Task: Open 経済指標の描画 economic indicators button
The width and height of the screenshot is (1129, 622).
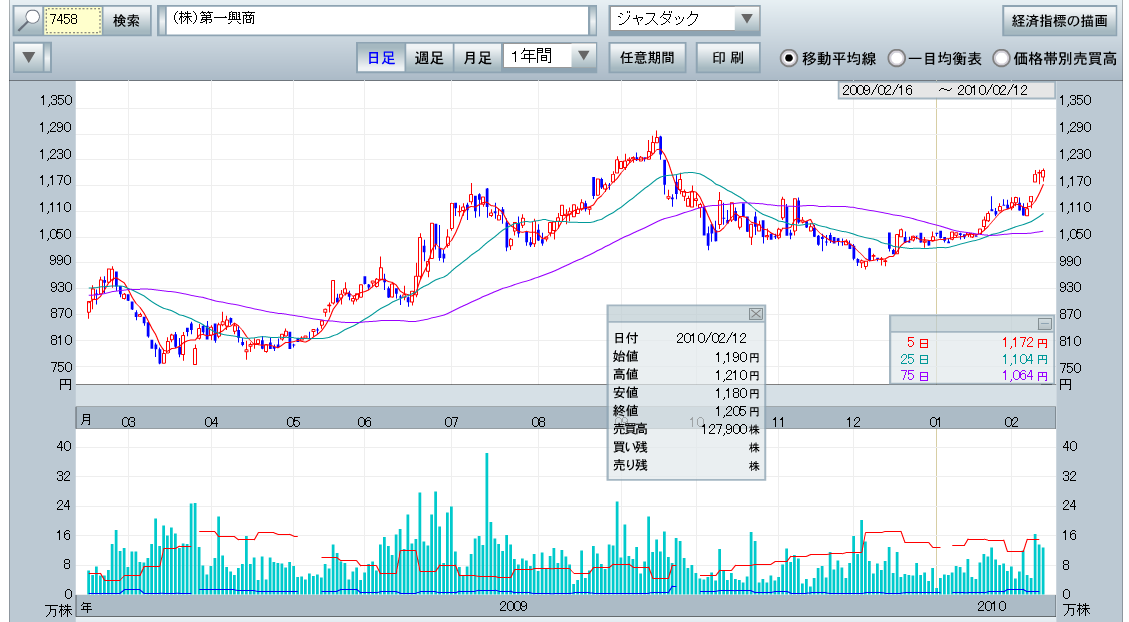Action: coord(1059,20)
